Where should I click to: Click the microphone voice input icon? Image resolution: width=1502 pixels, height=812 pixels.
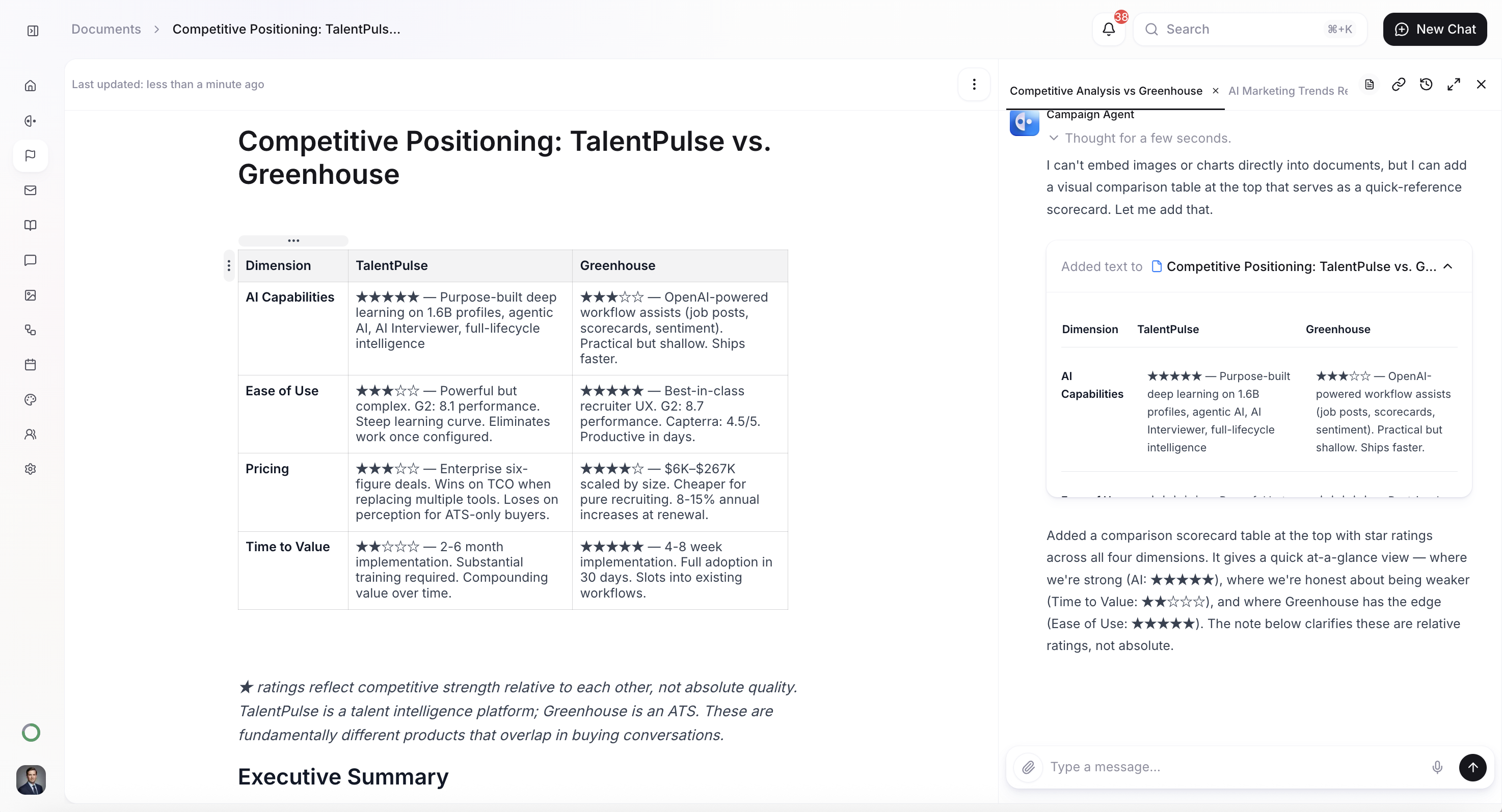1437,767
